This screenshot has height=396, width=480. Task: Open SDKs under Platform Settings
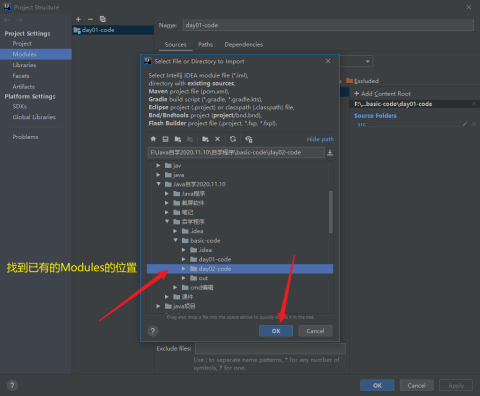20,106
